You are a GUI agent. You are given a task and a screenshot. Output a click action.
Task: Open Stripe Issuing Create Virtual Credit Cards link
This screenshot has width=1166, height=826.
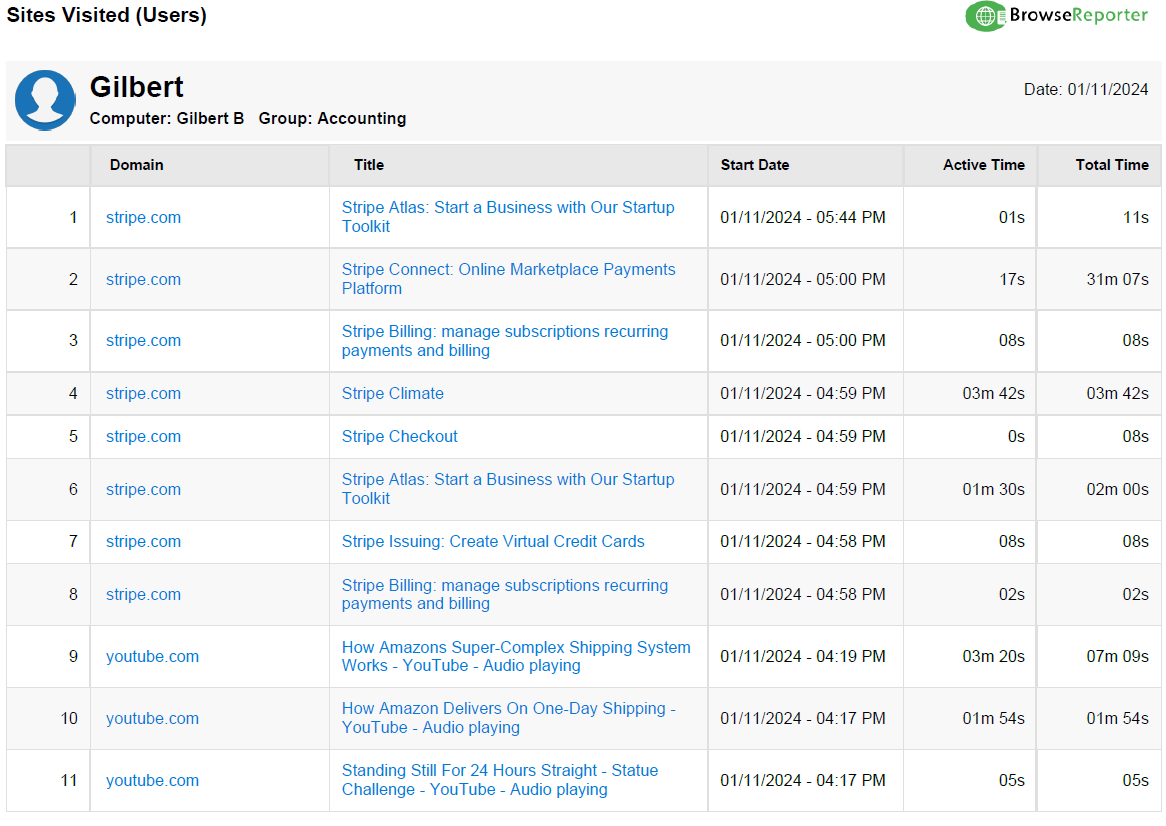click(493, 541)
